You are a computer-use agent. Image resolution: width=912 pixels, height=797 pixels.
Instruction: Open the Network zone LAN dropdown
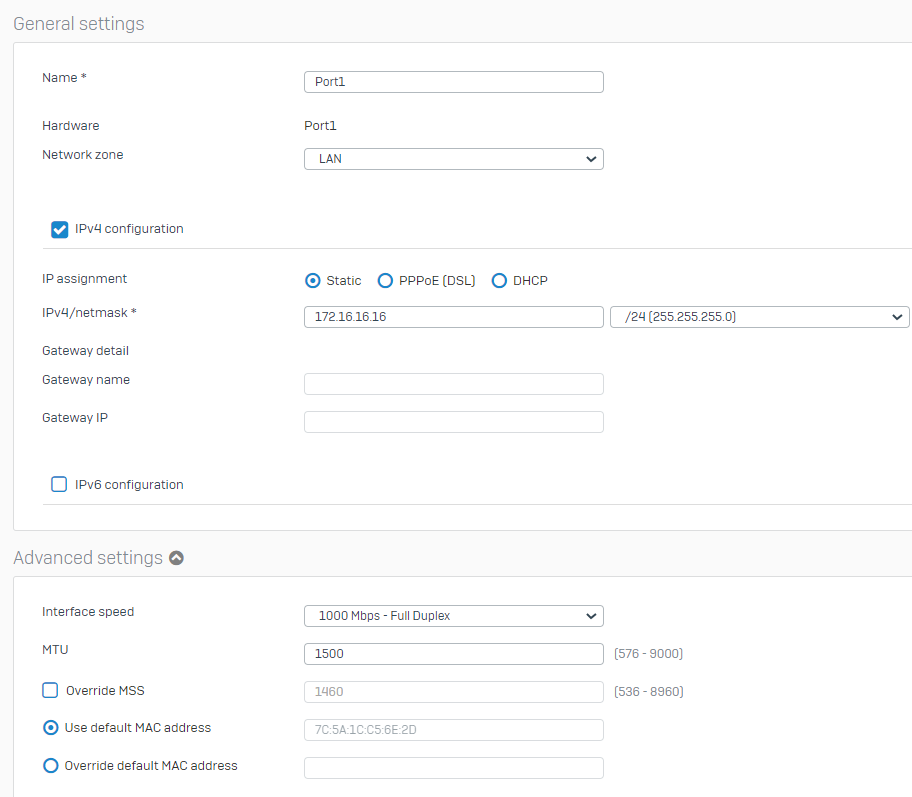coord(454,159)
